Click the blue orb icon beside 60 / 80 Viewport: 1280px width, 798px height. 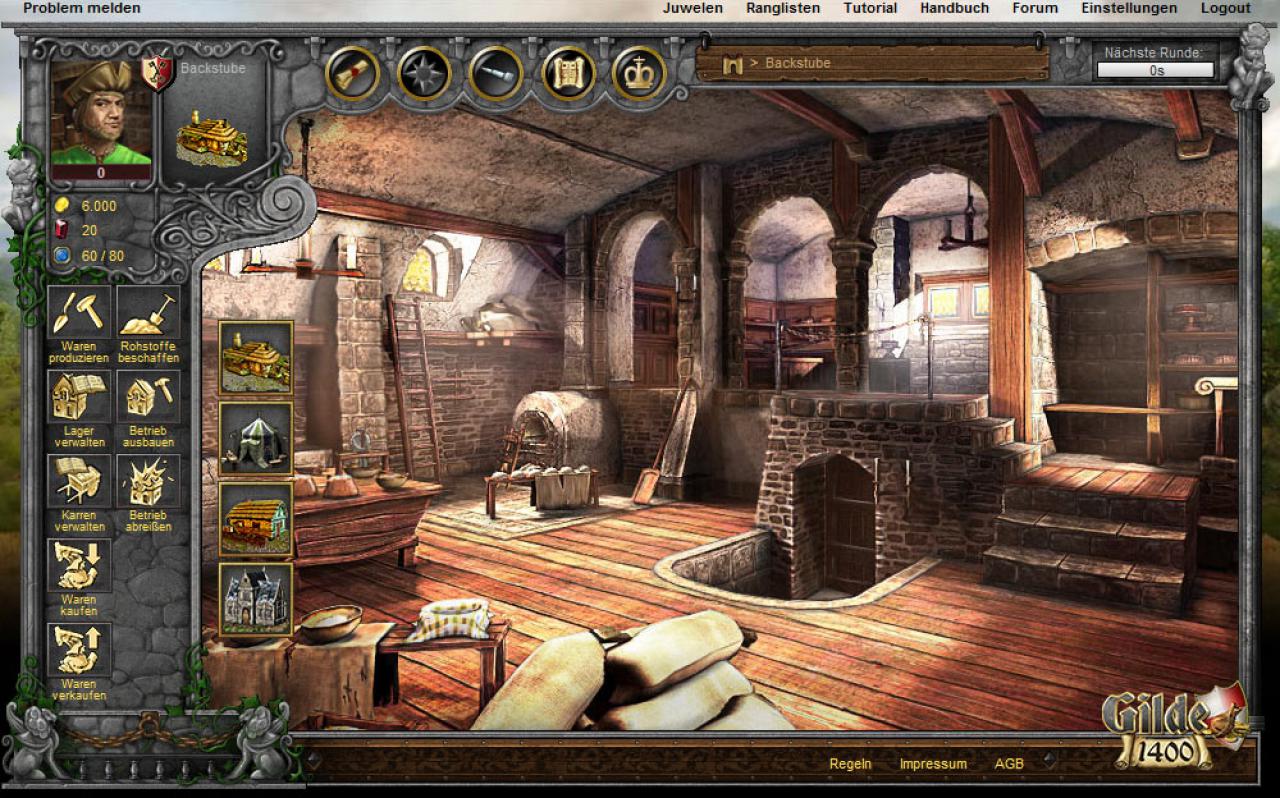tap(63, 255)
